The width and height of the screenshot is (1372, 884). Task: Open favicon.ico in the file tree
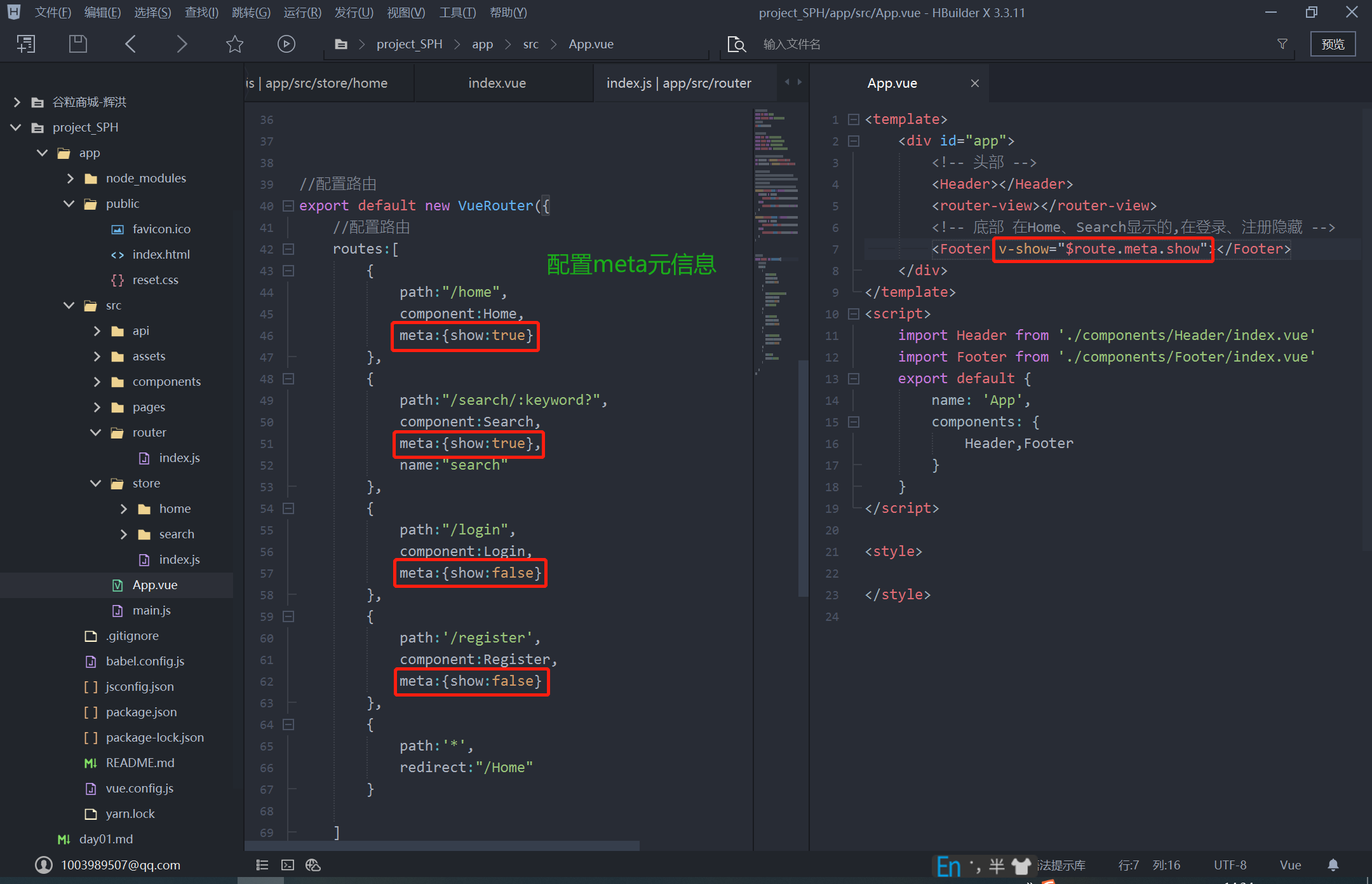coord(161,229)
